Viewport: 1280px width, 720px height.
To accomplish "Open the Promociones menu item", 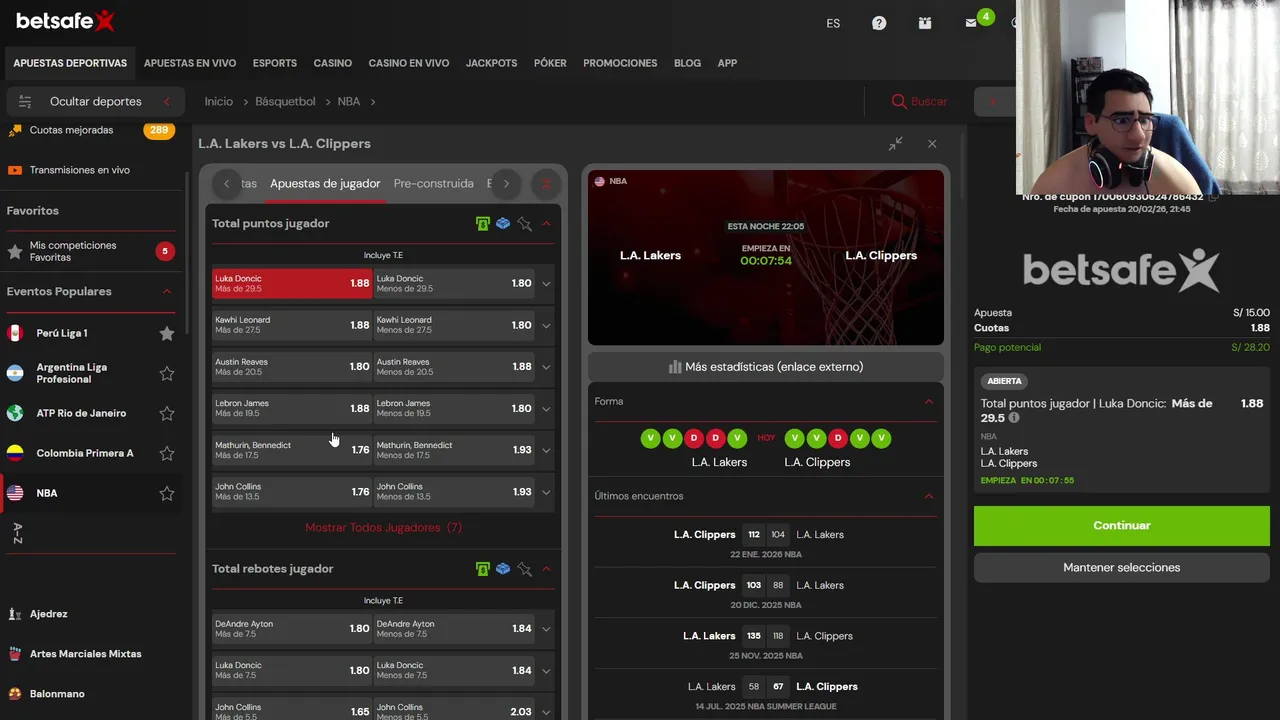I will point(620,63).
